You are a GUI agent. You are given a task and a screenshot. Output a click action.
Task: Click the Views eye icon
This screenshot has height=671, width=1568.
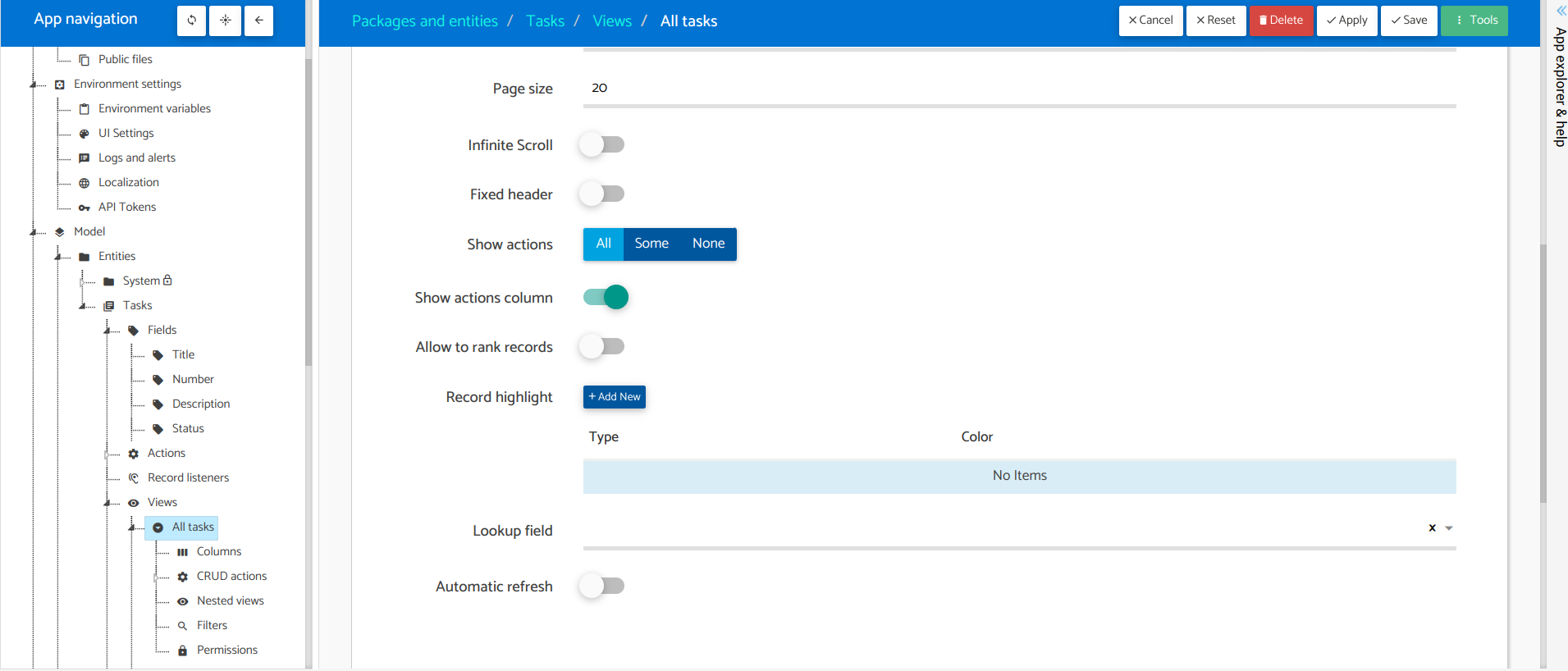click(x=133, y=503)
